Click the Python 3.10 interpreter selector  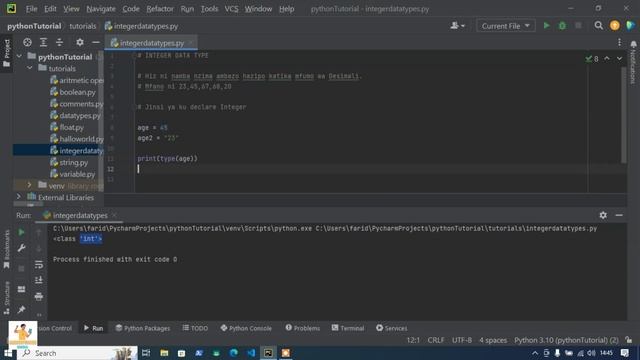(x=566, y=340)
